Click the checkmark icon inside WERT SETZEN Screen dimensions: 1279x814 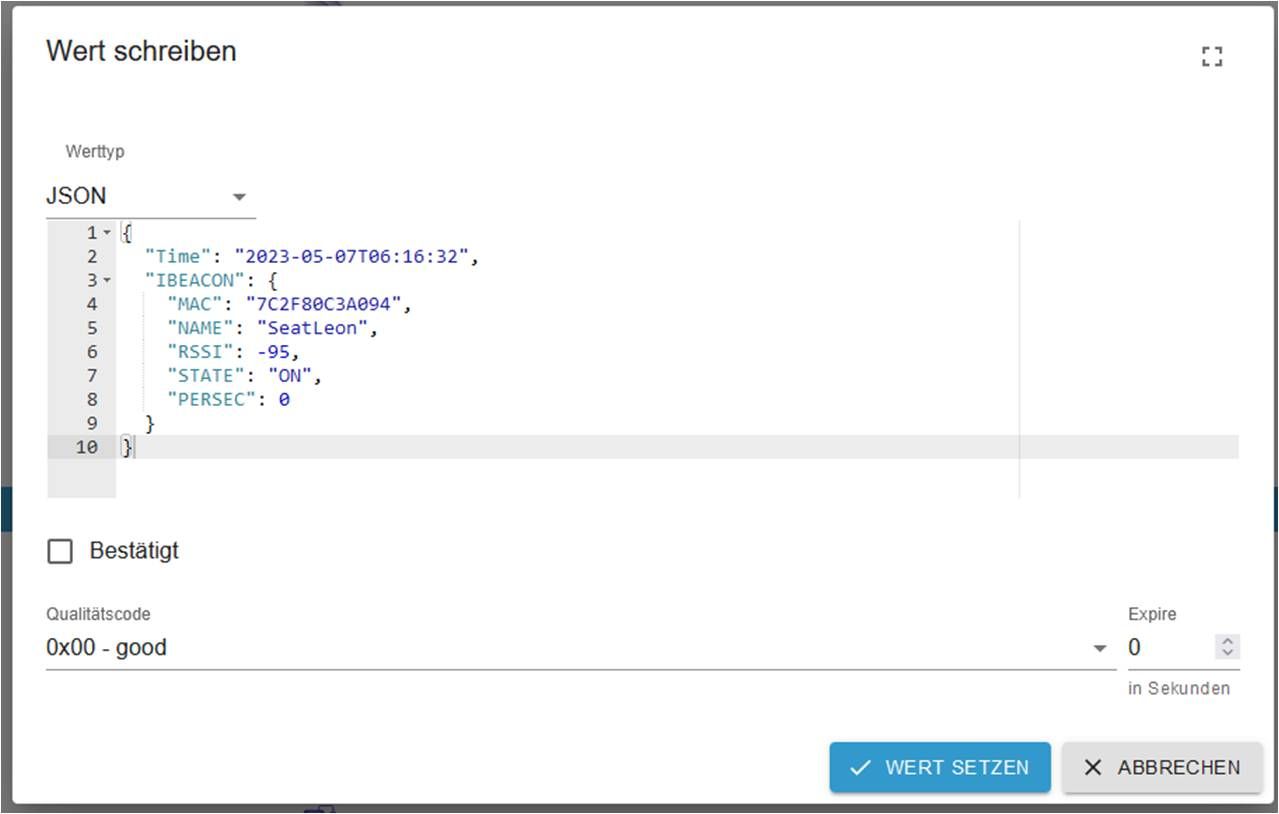[x=861, y=768]
